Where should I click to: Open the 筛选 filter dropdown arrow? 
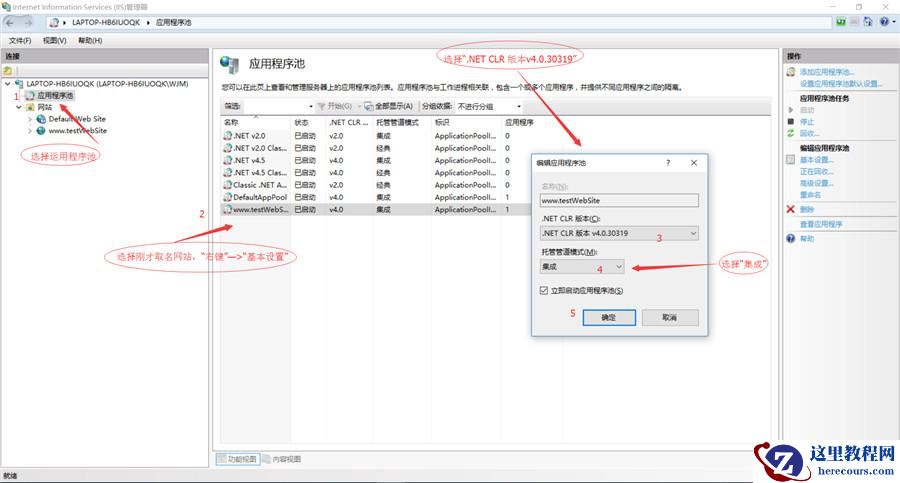pyautogui.click(x=311, y=106)
